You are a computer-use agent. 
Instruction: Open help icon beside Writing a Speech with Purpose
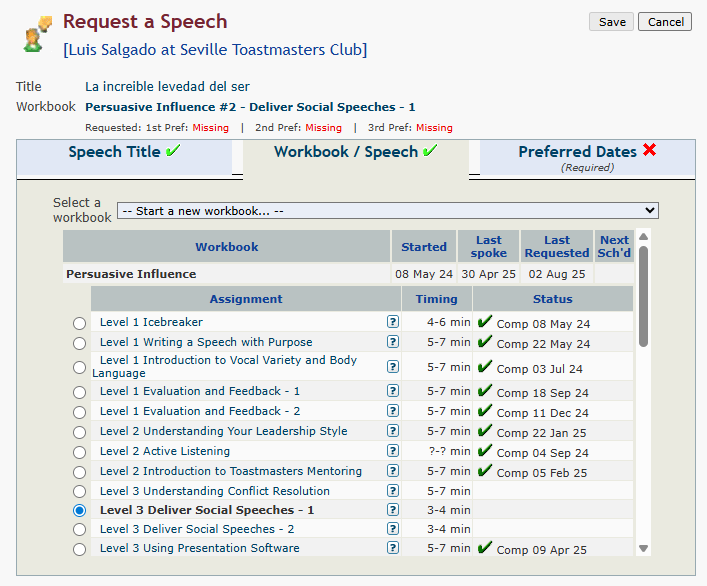pos(393,342)
